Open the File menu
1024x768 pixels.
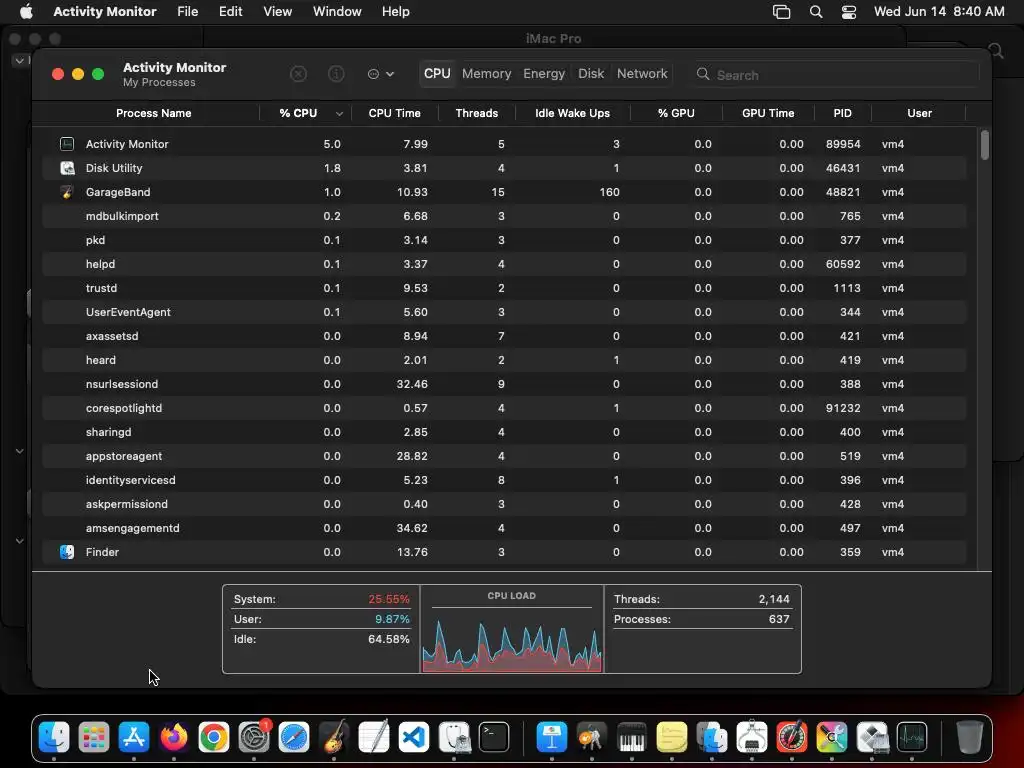coord(187,12)
